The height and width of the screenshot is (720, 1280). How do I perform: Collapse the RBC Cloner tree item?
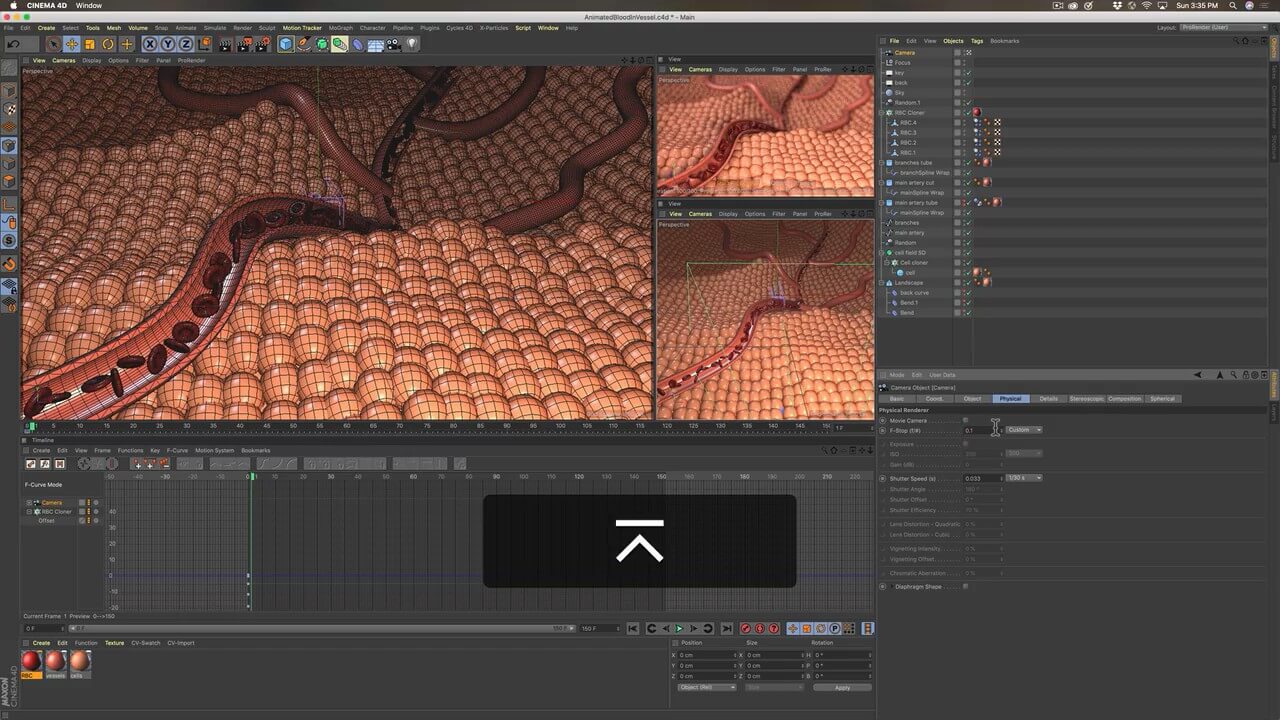(883, 113)
